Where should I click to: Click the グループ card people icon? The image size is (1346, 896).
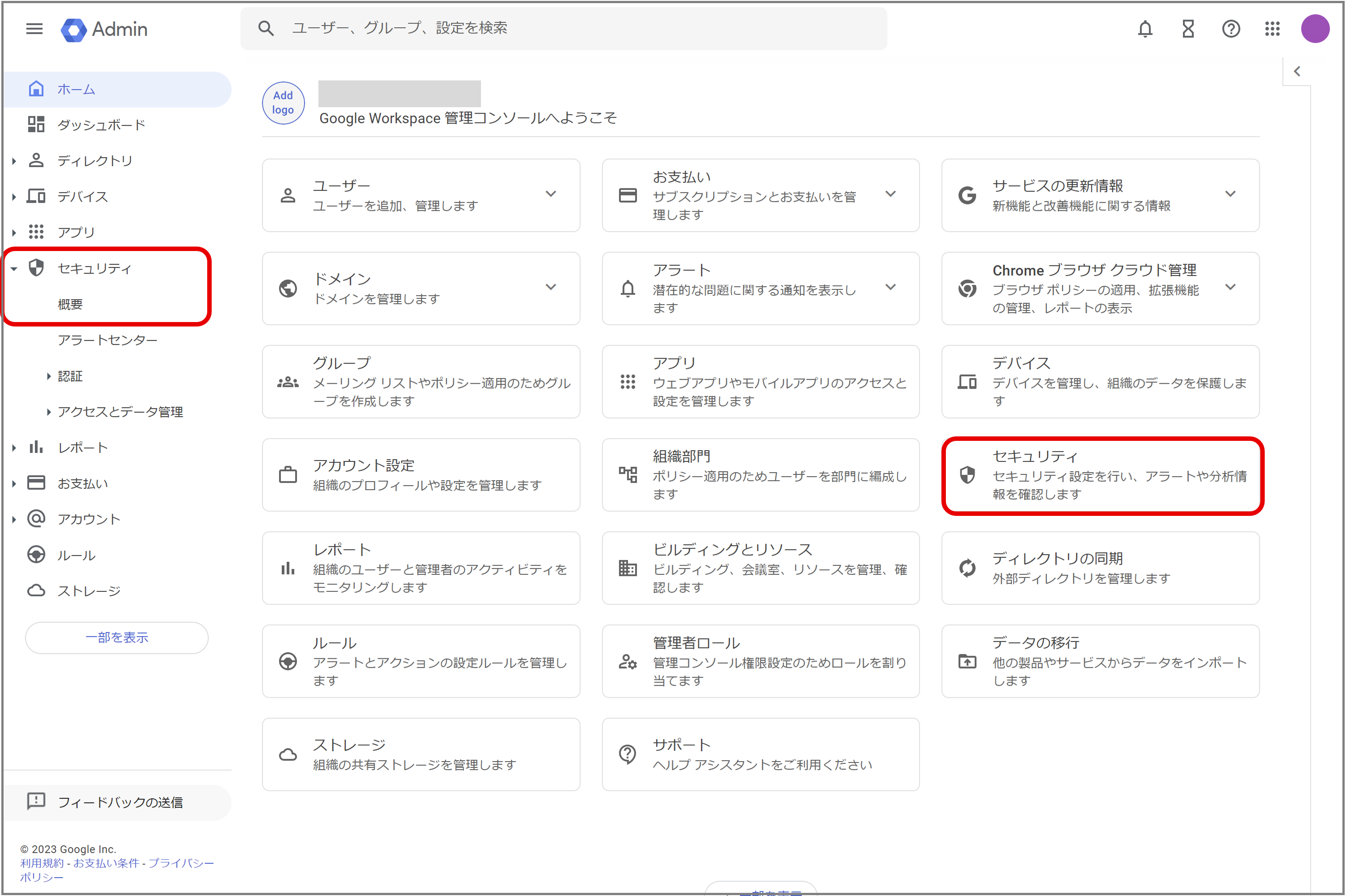click(288, 382)
